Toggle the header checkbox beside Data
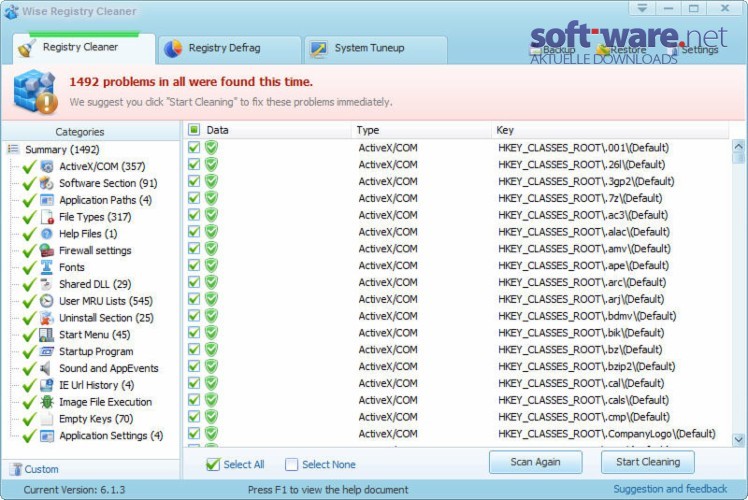The height and width of the screenshot is (500, 748). 194,129
